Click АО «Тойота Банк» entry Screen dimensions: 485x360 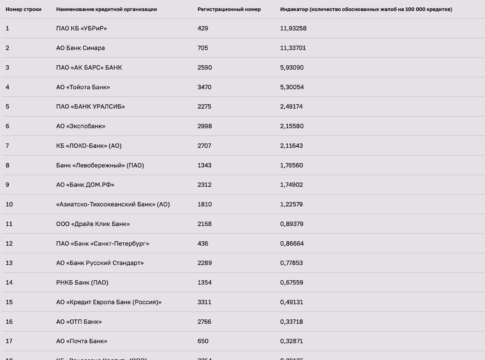tap(83, 87)
